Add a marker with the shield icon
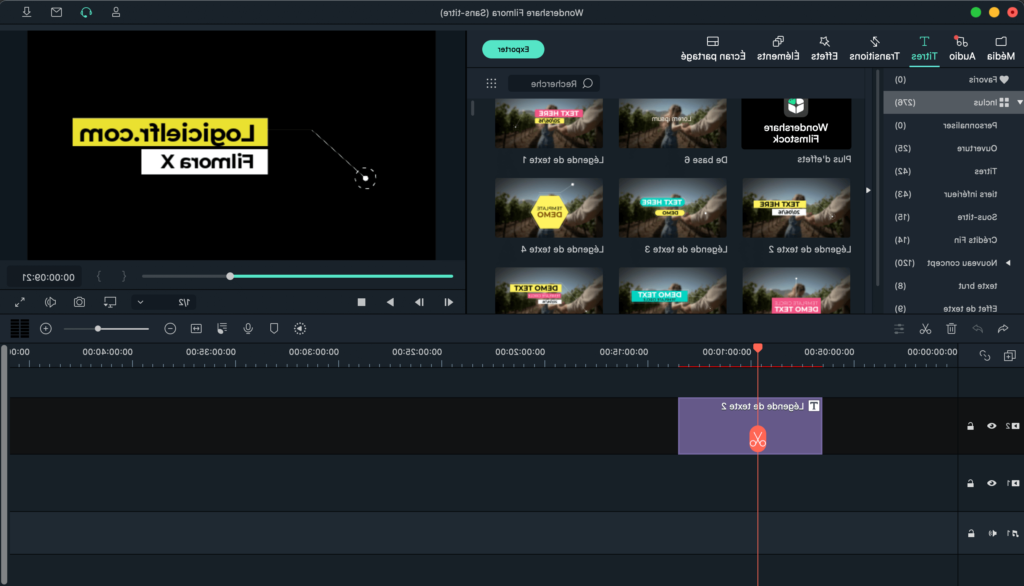Viewport: 1024px width, 586px height. click(274, 329)
